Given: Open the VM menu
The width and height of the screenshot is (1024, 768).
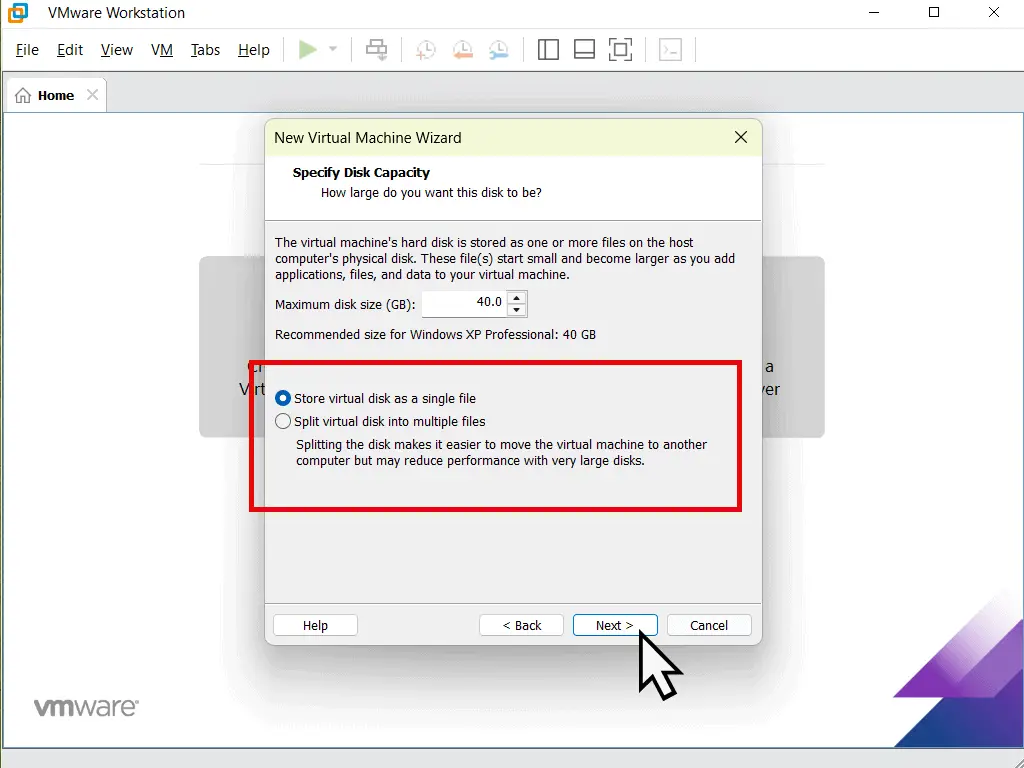Looking at the screenshot, I should 161,50.
